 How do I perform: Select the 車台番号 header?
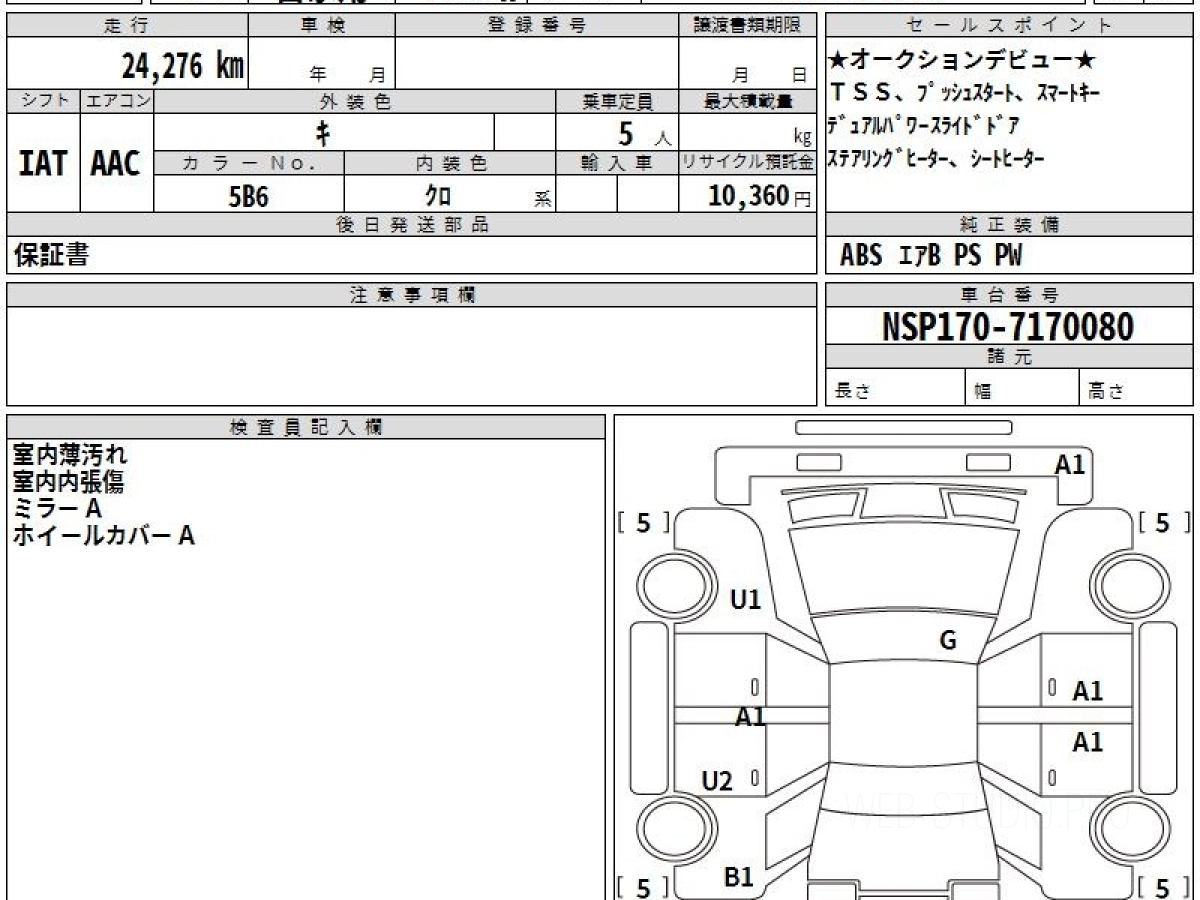pyautogui.click(x=1009, y=295)
